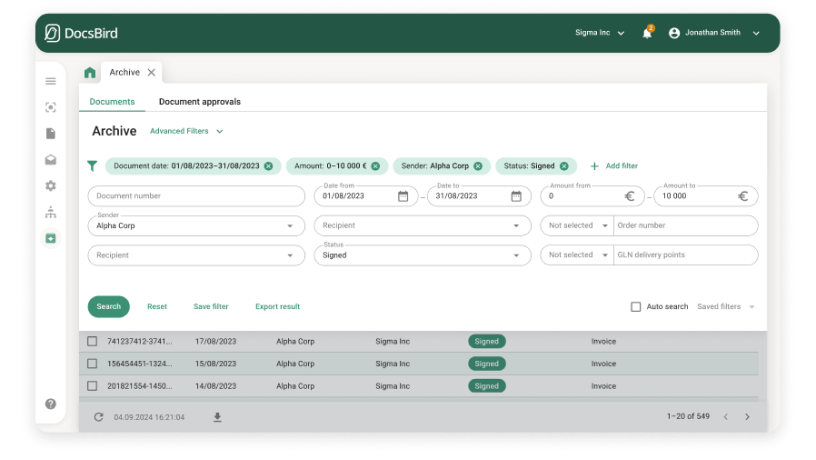Click the notification bell icon
The width and height of the screenshot is (816, 460).
click(x=647, y=33)
